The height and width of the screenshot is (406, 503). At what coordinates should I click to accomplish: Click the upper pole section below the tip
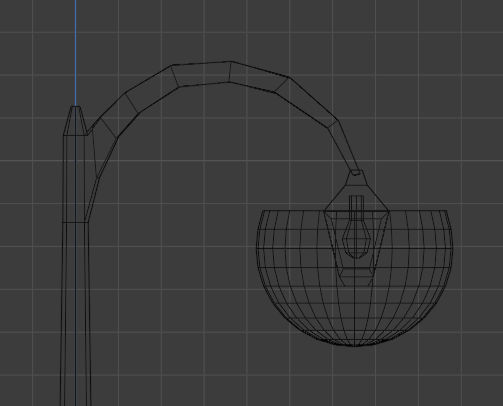click(x=75, y=178)
